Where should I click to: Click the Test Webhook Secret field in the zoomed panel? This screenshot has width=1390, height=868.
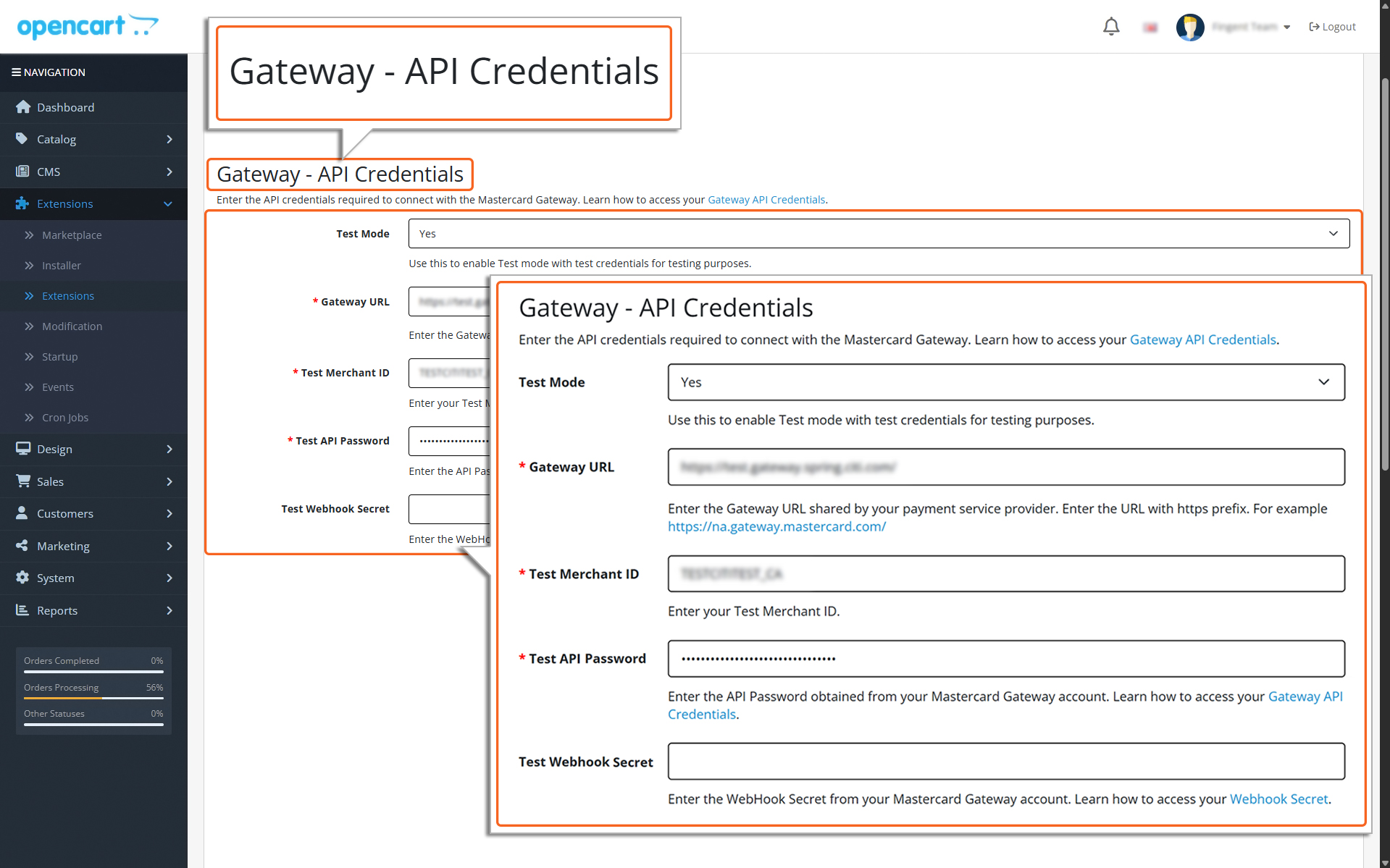click(1006, 762)
